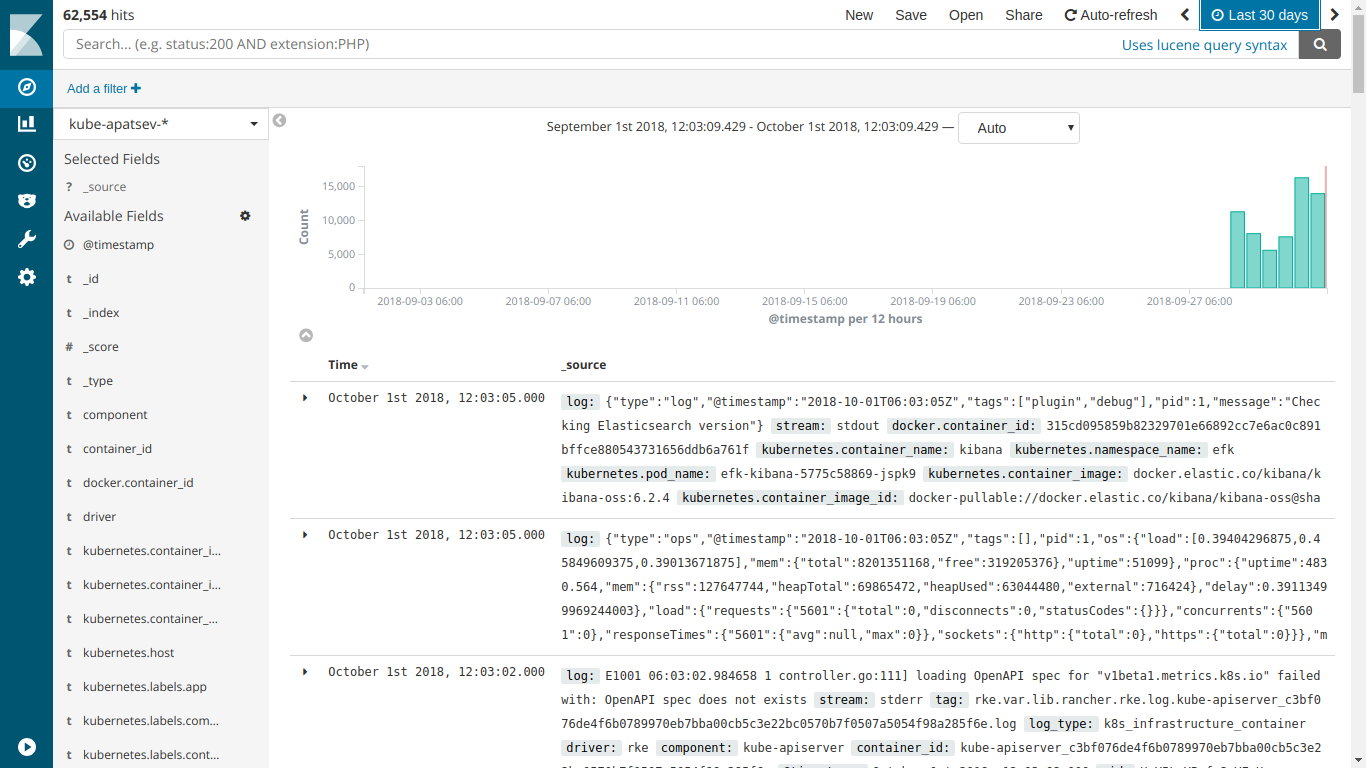This screenshot has width=1366, height=768.
Task: Expand the second 12:03:05.000 ops row
Action: tap(305, 535)
